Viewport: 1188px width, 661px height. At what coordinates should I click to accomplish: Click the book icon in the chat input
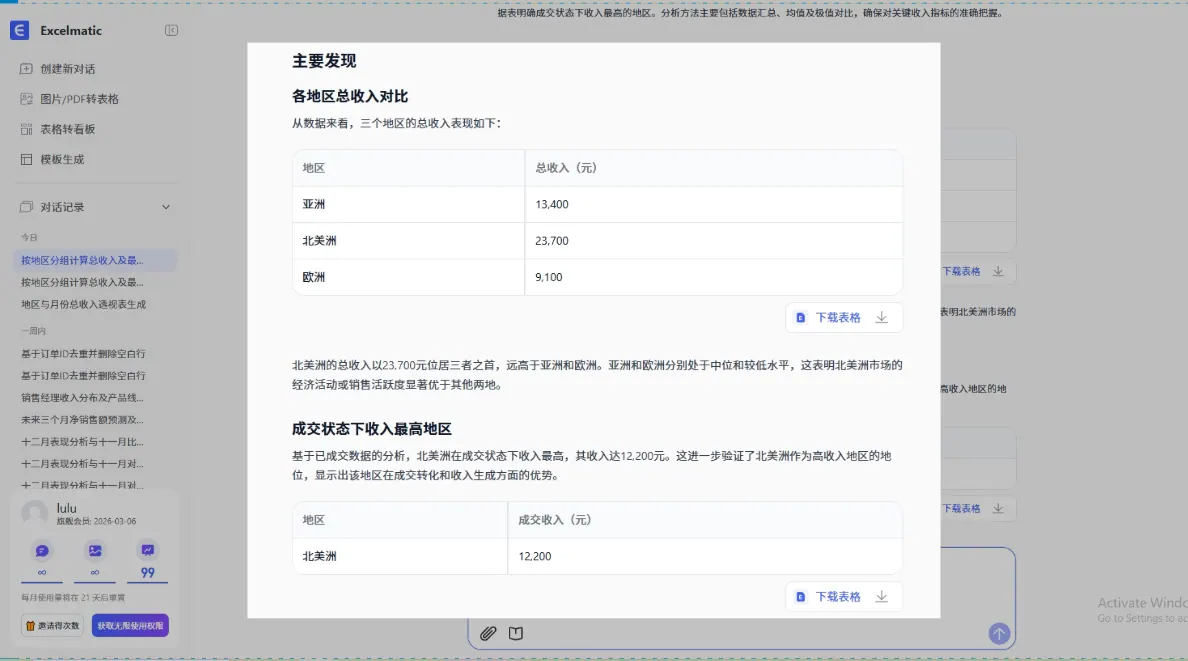(516, 633)
